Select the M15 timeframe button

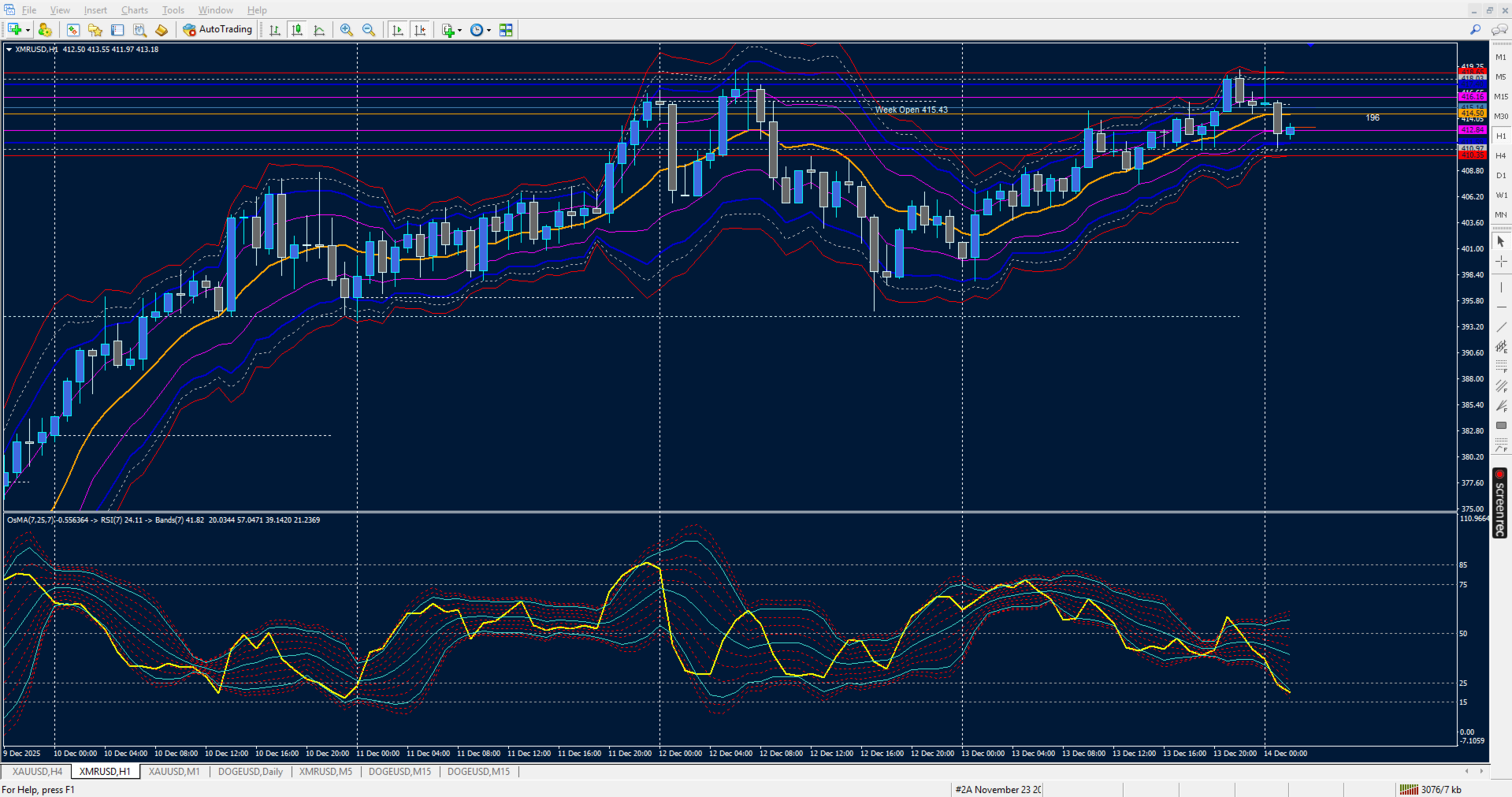coord(1501,96)
